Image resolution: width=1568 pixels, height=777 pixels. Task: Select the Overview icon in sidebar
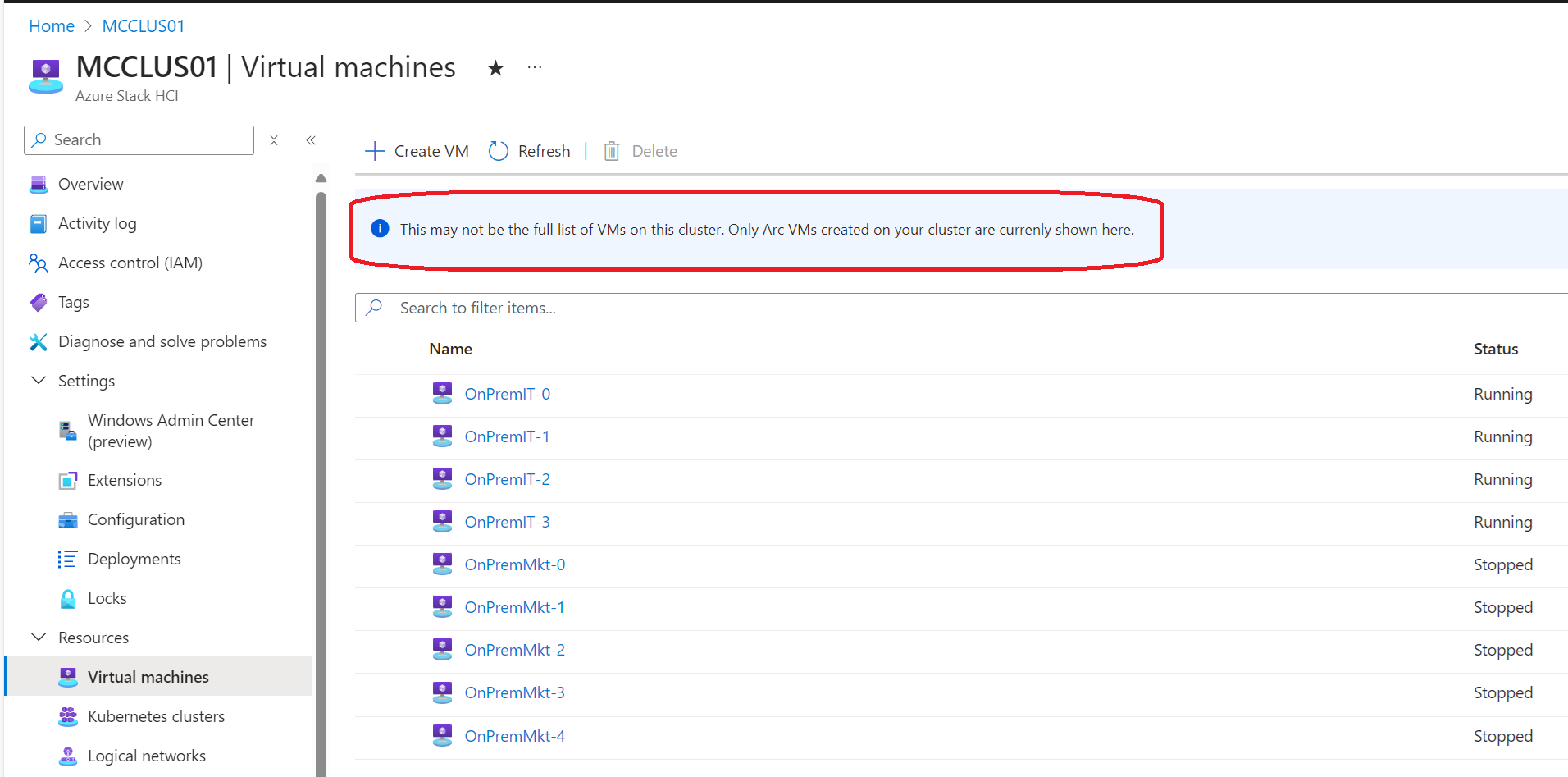coord(39,184)
